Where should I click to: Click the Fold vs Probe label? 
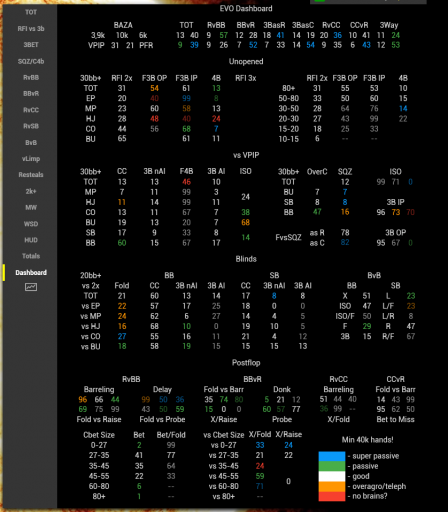[x=162, y=420]
